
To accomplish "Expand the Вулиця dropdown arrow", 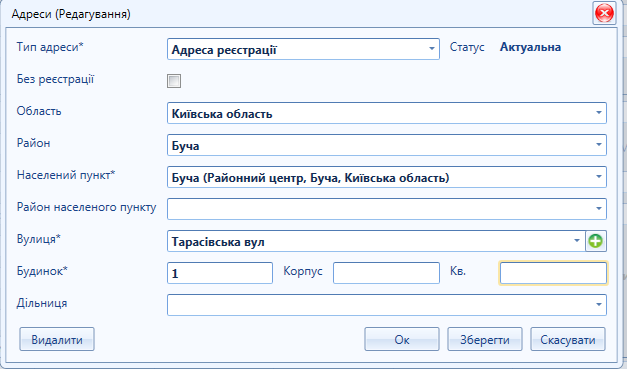I will [577, 241].
